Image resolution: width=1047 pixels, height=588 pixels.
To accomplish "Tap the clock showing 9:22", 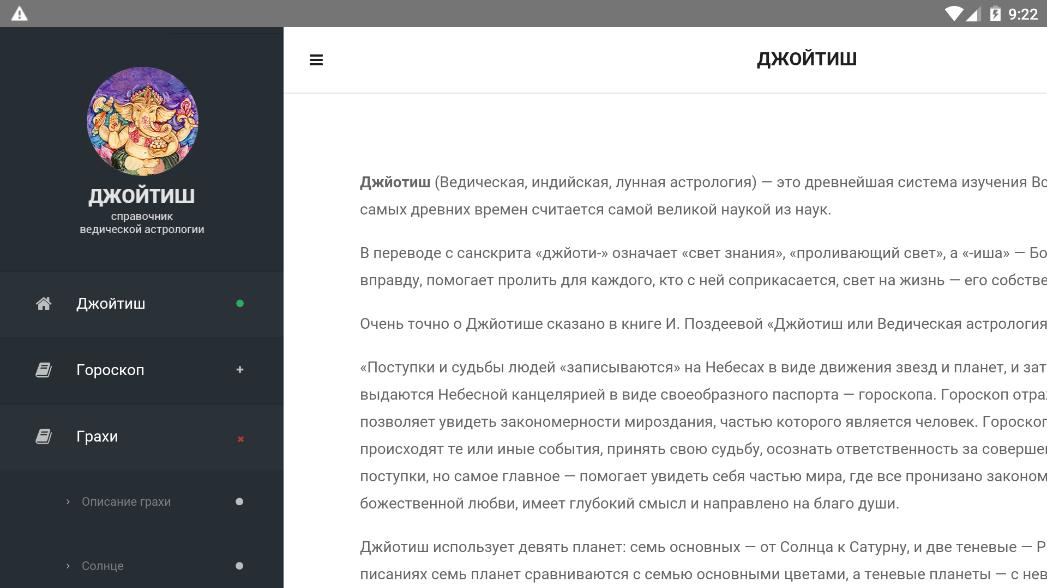I will [x=1022, y=14].
